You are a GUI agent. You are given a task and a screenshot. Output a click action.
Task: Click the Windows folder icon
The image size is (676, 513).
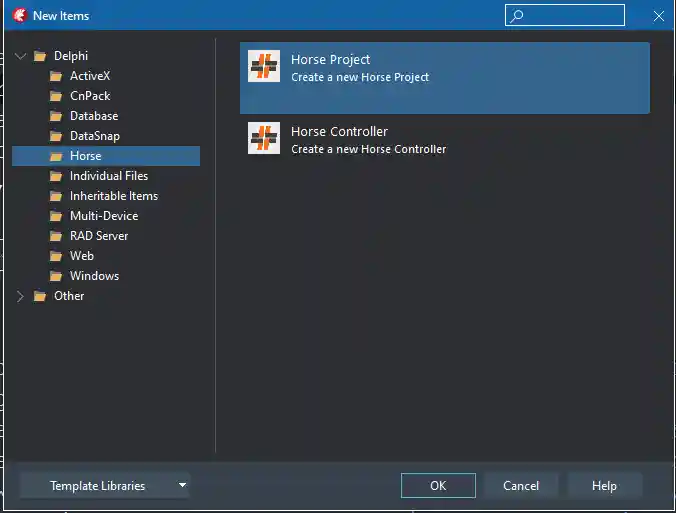(x=56, y=276)
